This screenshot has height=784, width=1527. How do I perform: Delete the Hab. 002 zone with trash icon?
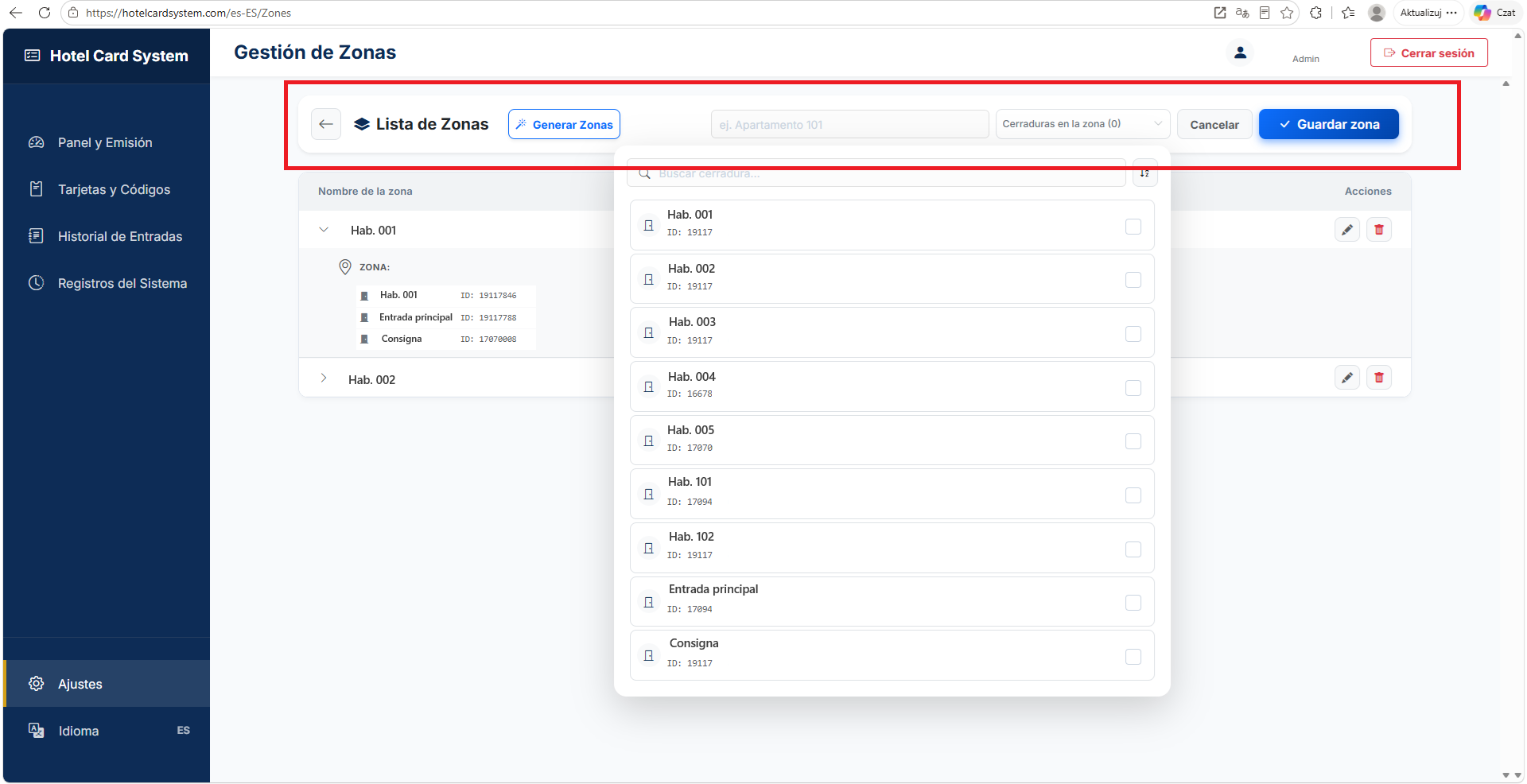(x=1379, y=378)
